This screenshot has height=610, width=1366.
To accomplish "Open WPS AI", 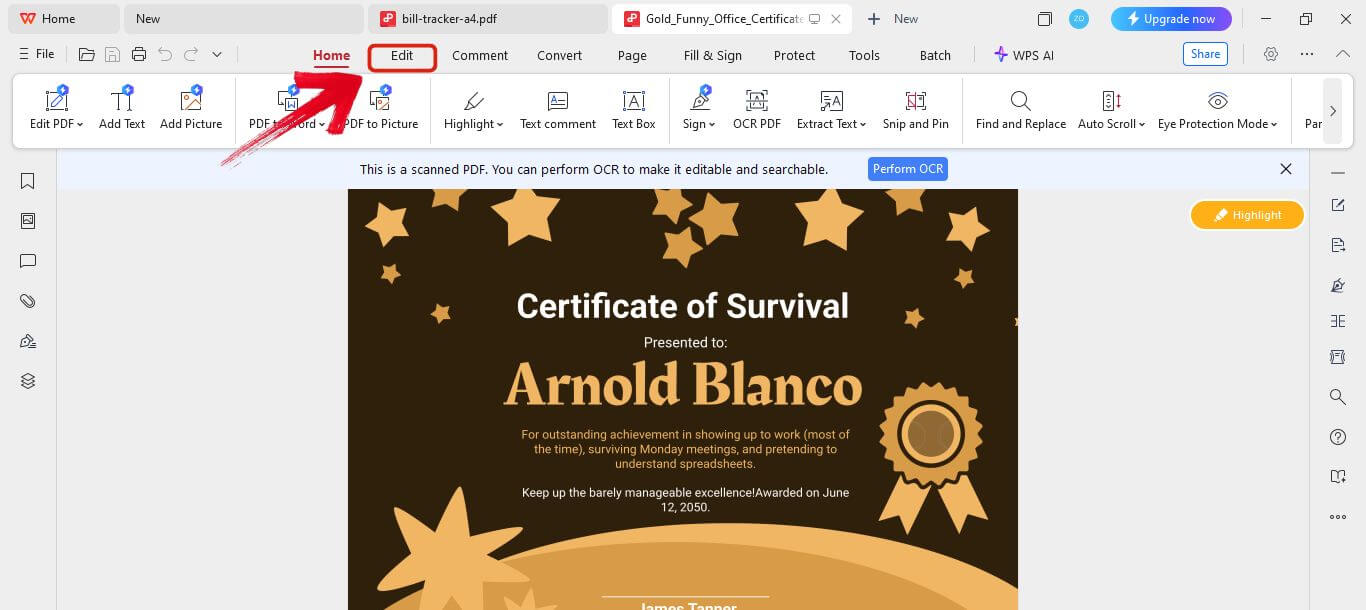I will click(1024, 55).
